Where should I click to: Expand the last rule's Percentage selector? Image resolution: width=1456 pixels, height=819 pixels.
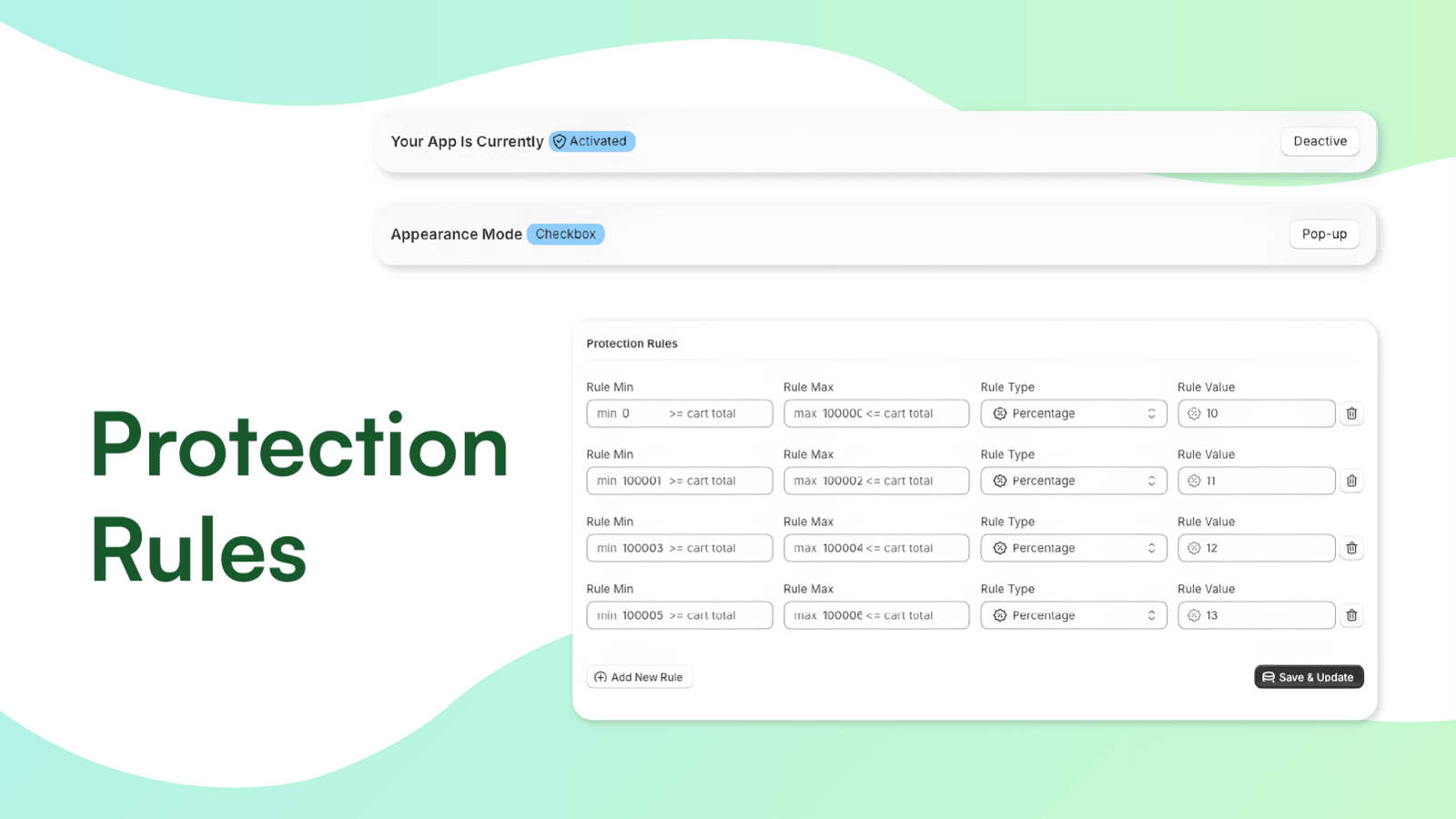[1074, 615]
